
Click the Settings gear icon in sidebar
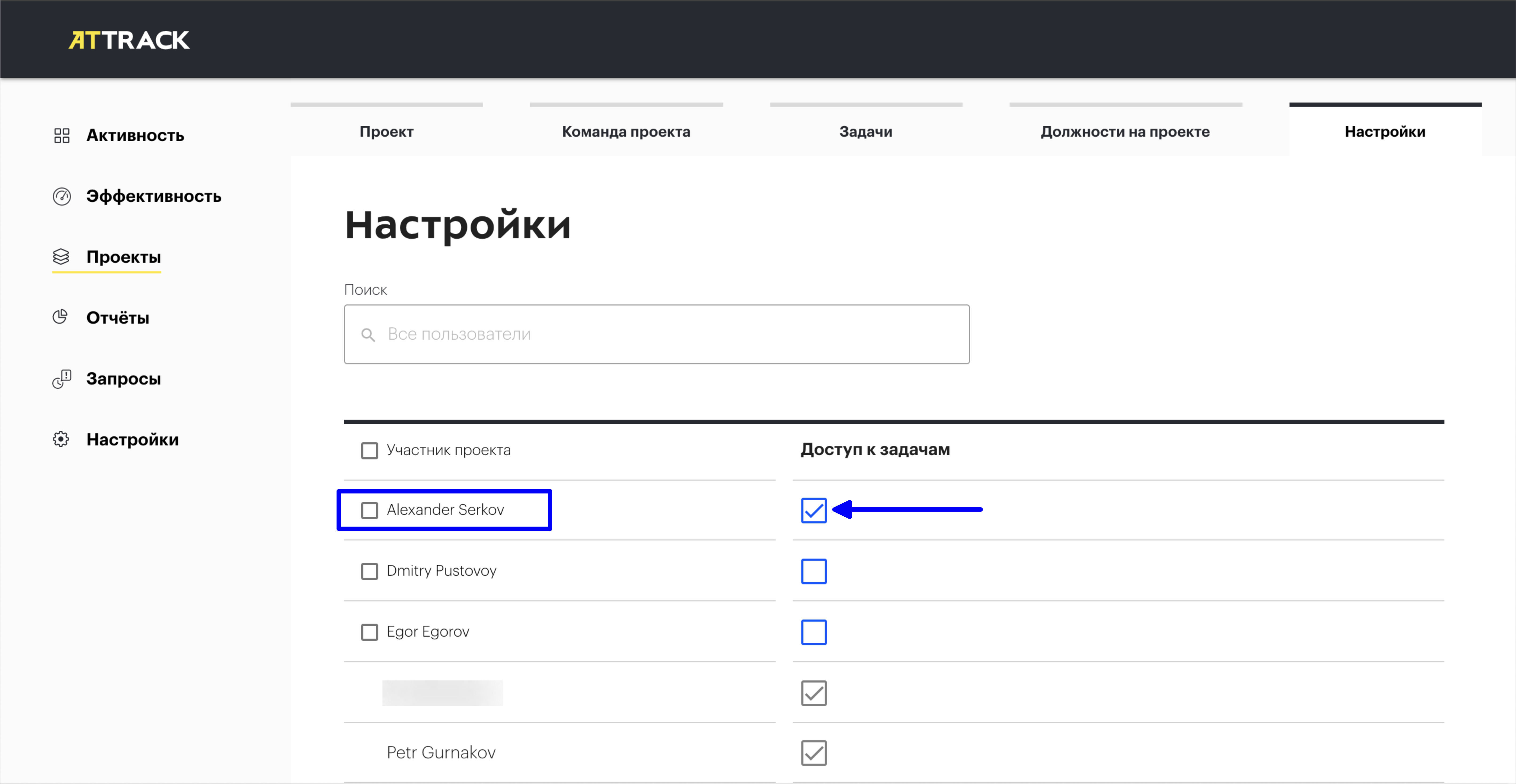coord(61,439)
